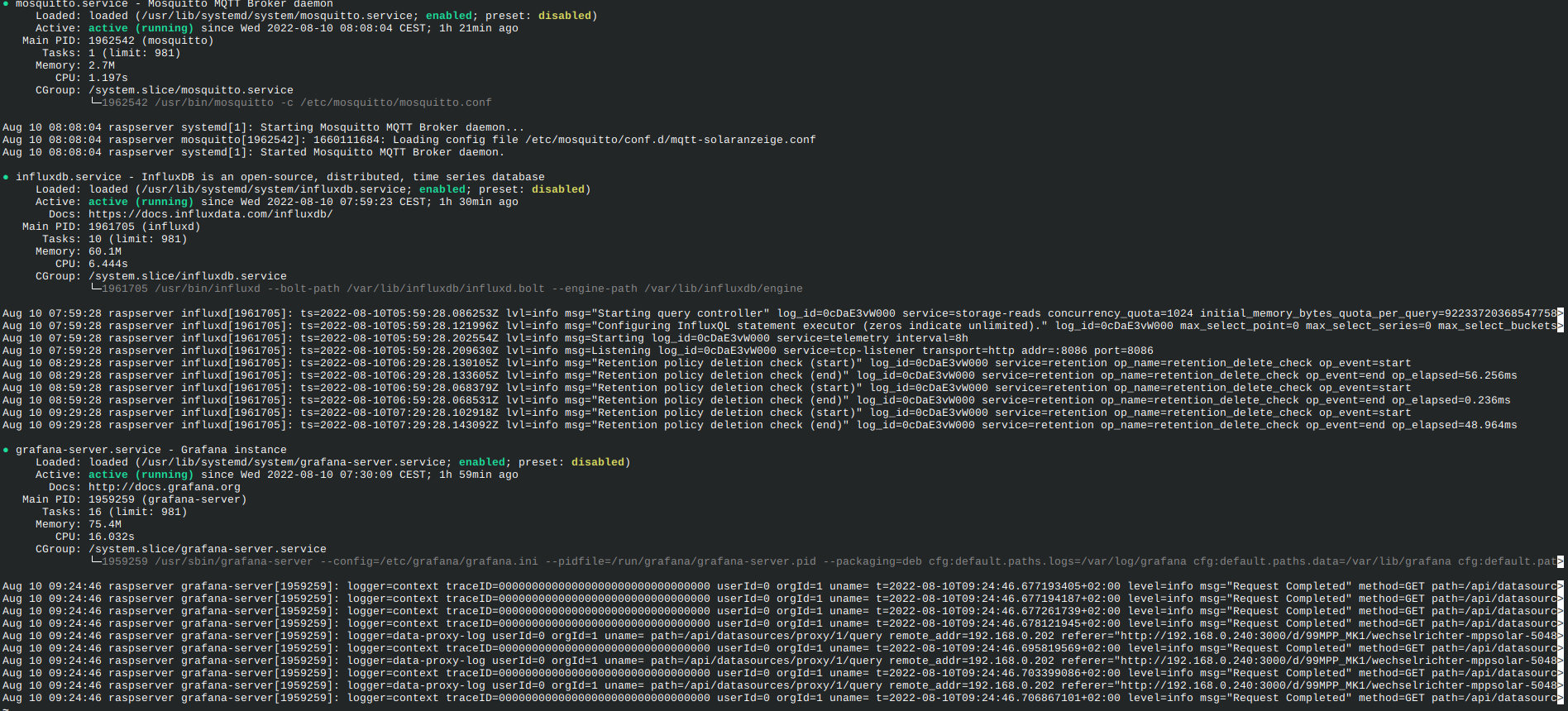Click CGroup path /system.slice/mosquitto.service
Screen dimensions: 1568x711
click(x=191, y=90)
